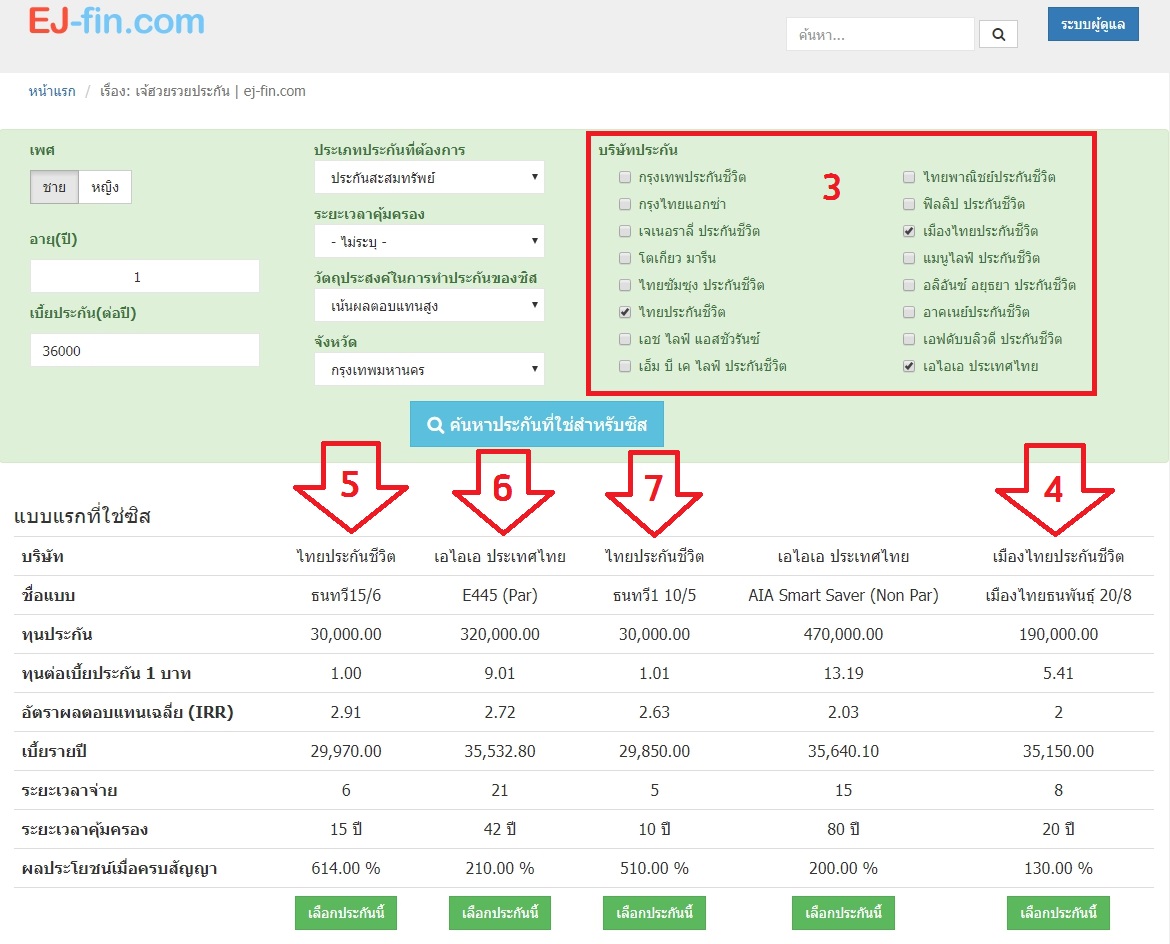The width and height of the screenshot is (1170, 944).
Task: Open the ประเภทประกันที่ต้องการ dropdown
Action: [429, 177]
